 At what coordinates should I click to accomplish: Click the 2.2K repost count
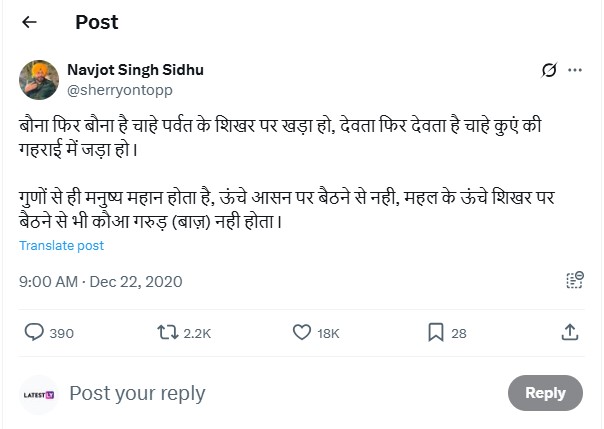tap(197, 333)
